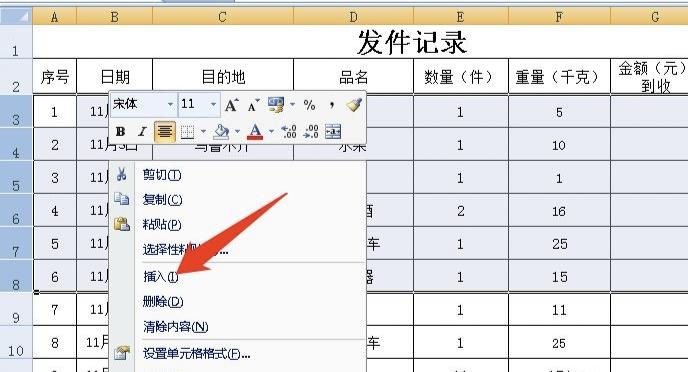Apply comma style in mini toolbar
Viewport: 688px width, 372px height.
click(332, 105)
